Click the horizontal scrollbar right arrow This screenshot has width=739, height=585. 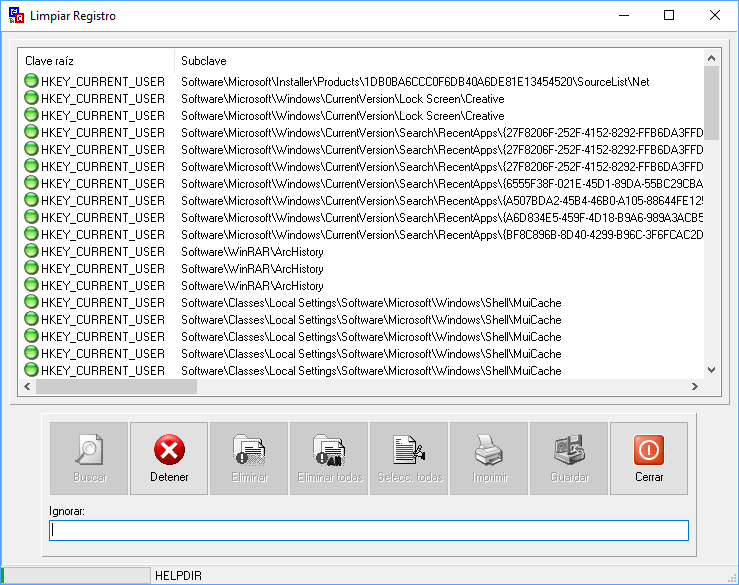pos(695,387)
